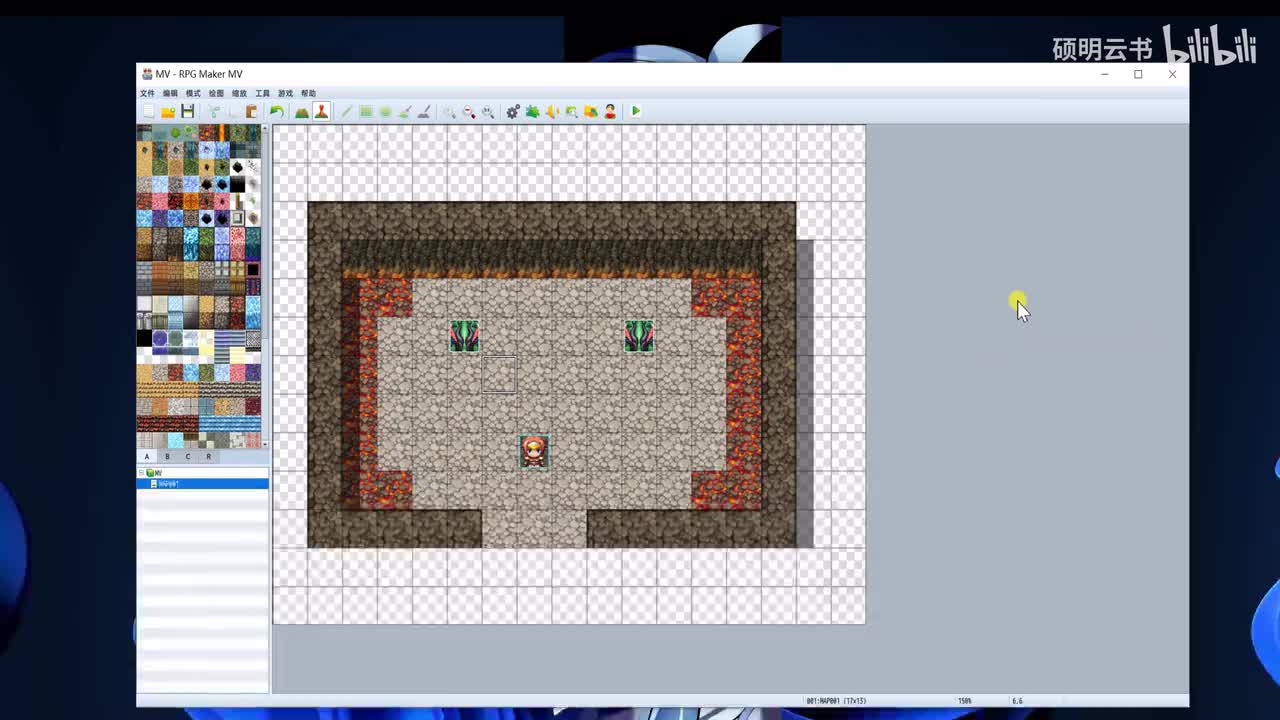
Task: Select the Shadow Pen tool
Action: [x=423, y=112]
